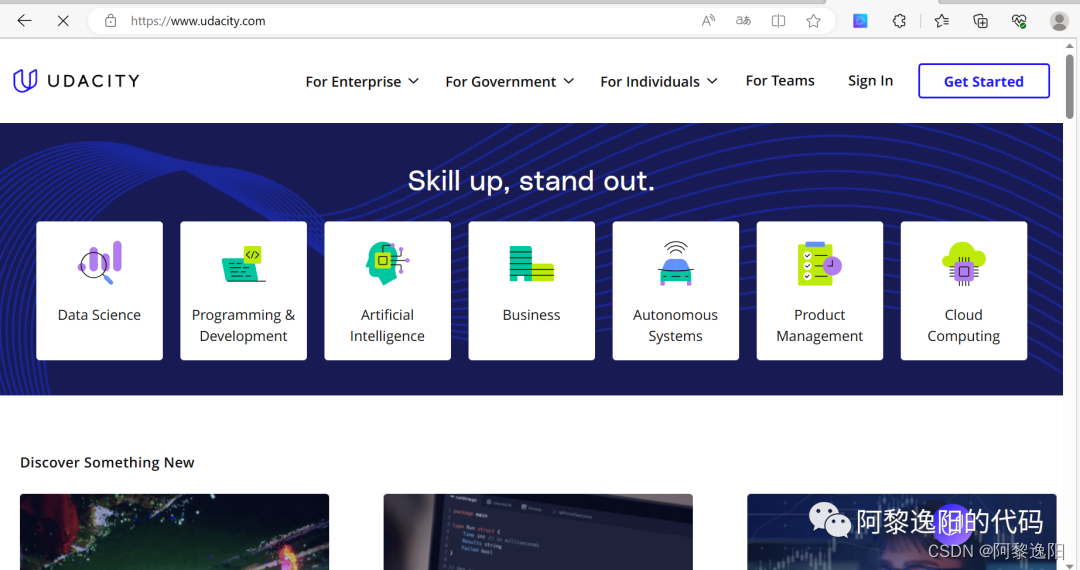Image resolution: width=1080 pixels, height=570 pixels.
Task: Click the UDACITY wordmark text
Action: click(x=94, y=81)
